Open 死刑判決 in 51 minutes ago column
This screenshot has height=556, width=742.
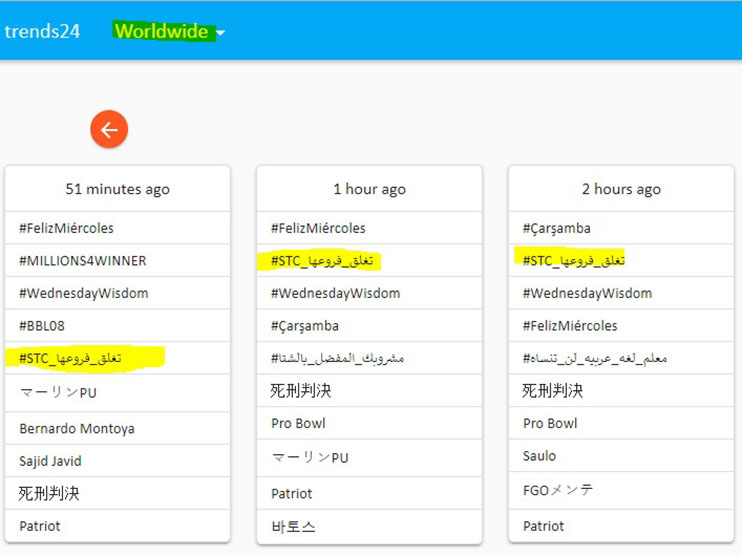[x=49, y=494]
